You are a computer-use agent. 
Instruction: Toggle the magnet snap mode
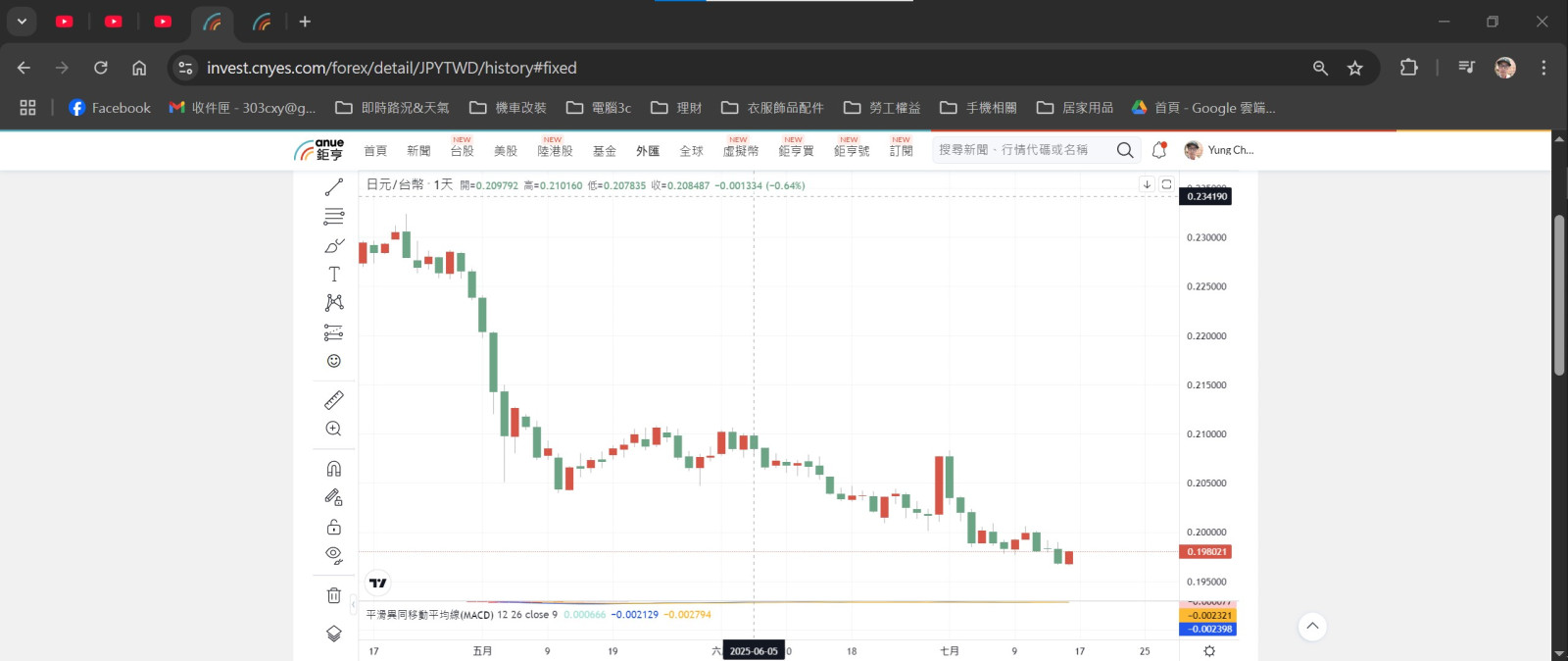click(x=334, y=469)
